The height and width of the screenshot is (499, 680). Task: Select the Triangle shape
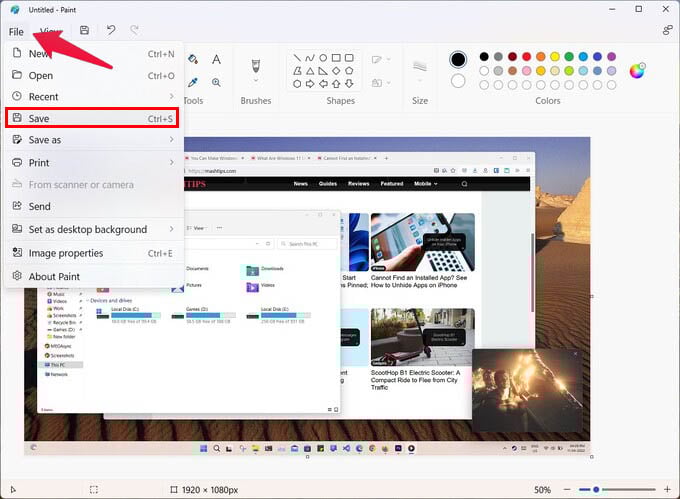[310, 71]
